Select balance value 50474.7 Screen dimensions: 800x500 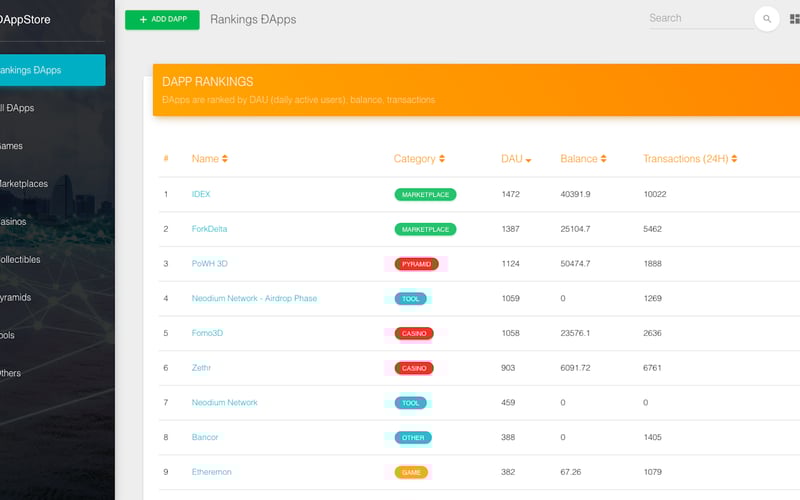pyautogui.click(x=575, y=263)
